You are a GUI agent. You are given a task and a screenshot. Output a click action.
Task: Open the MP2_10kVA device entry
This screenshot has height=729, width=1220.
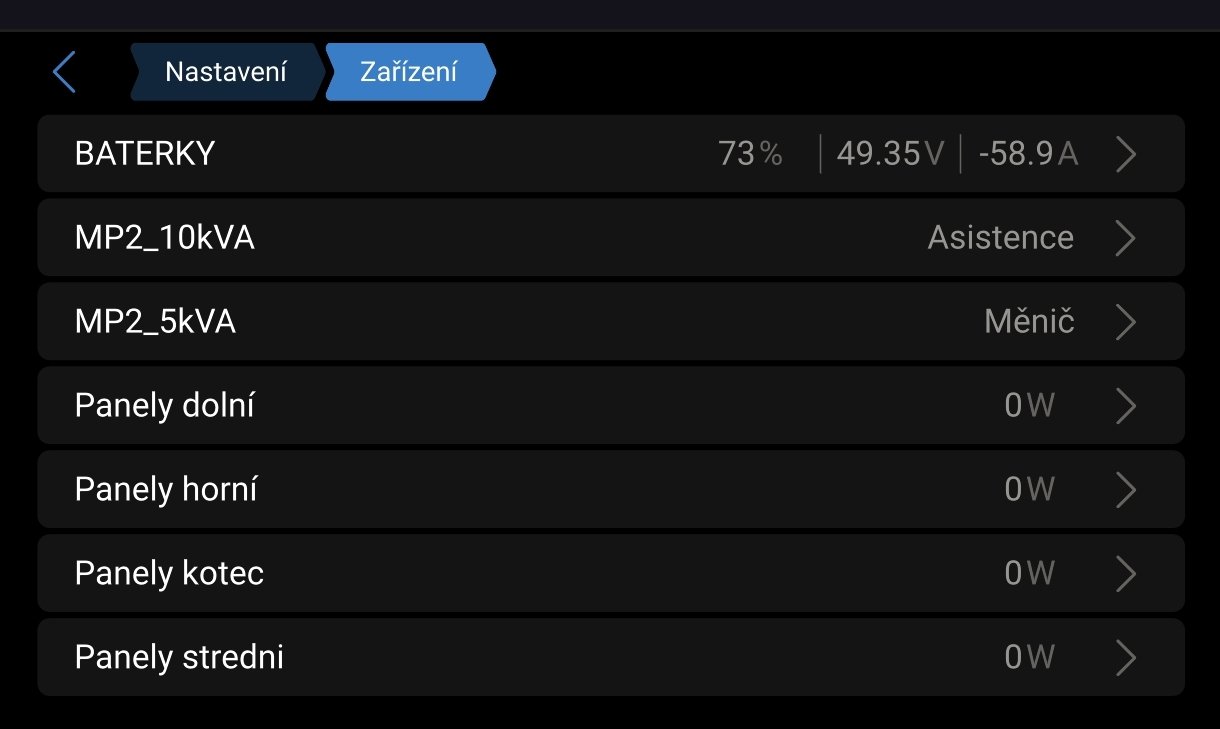[165, 238]
